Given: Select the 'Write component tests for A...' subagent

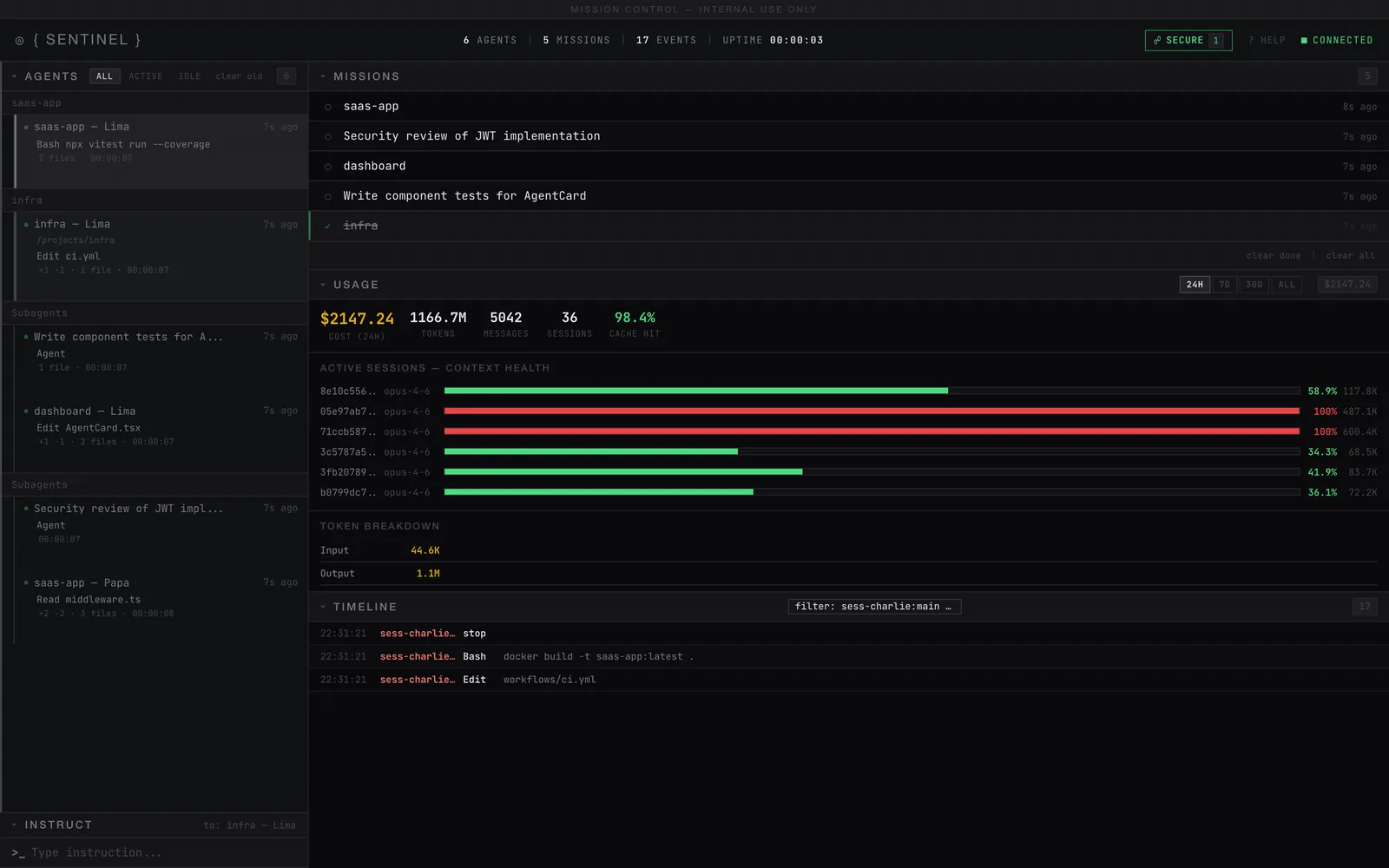Looking at the screenshot, I should point(161,360).
